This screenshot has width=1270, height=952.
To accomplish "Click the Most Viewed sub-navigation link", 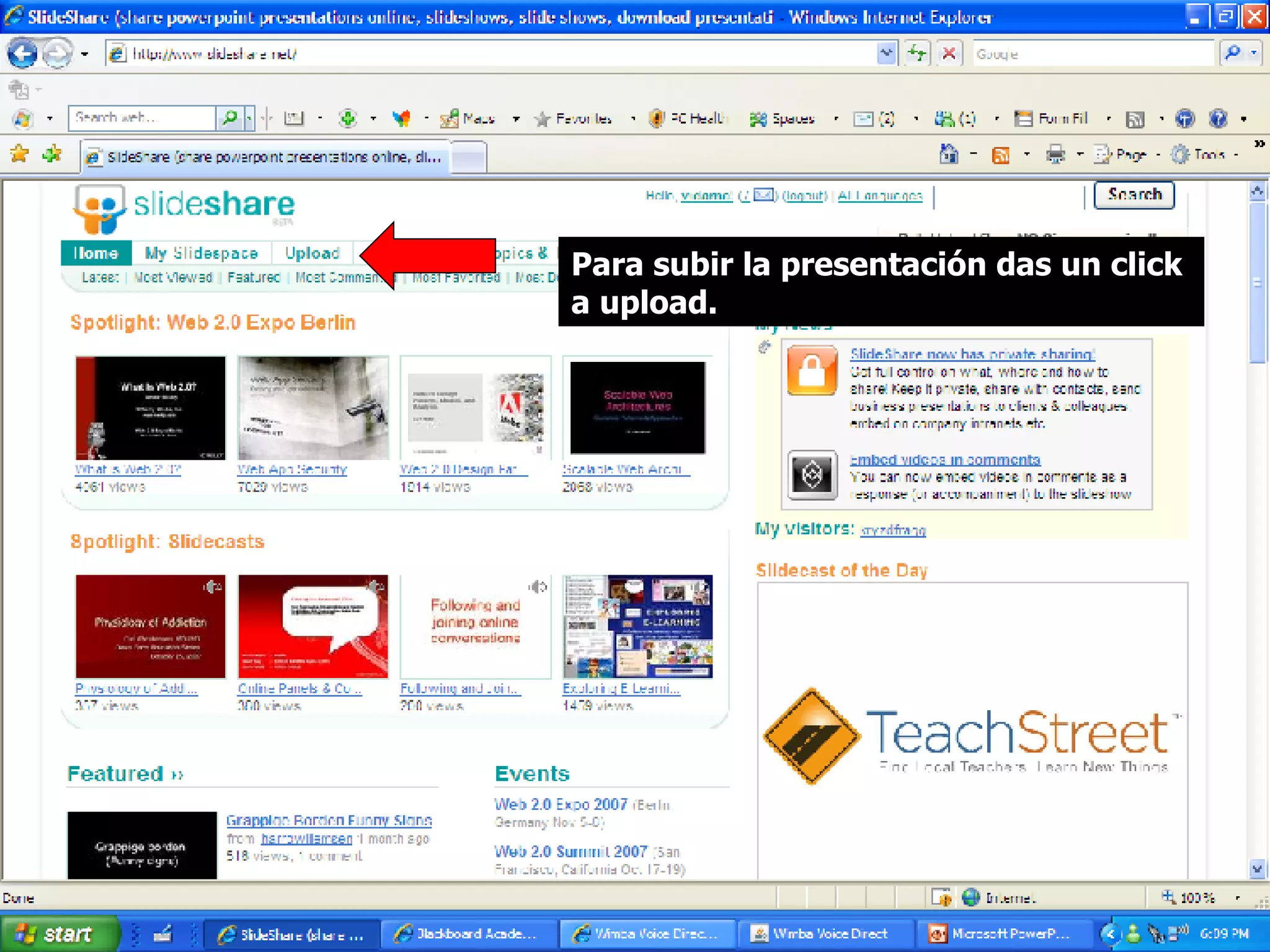I will pos(173,277).
